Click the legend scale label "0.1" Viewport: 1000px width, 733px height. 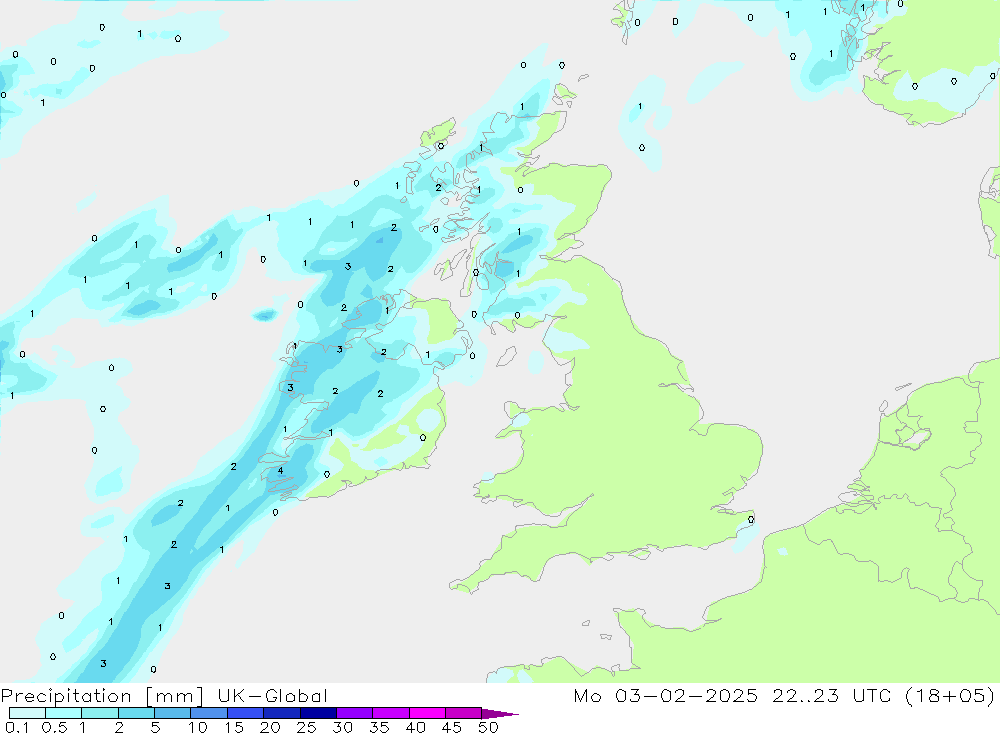pyautogui.click(x=17, y=727)
